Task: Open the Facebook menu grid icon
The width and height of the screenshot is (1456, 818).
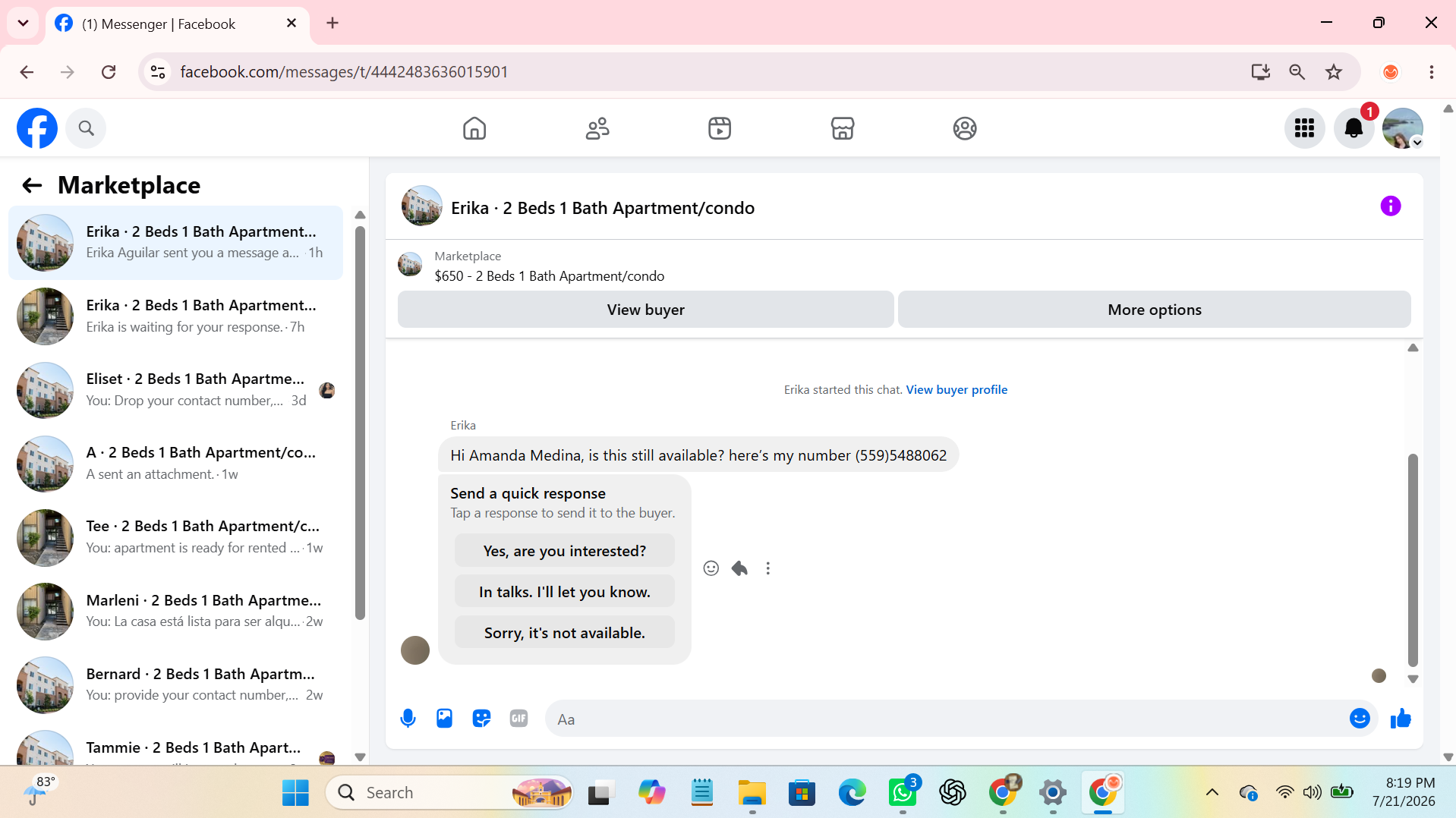Action: coord(1305,128)
